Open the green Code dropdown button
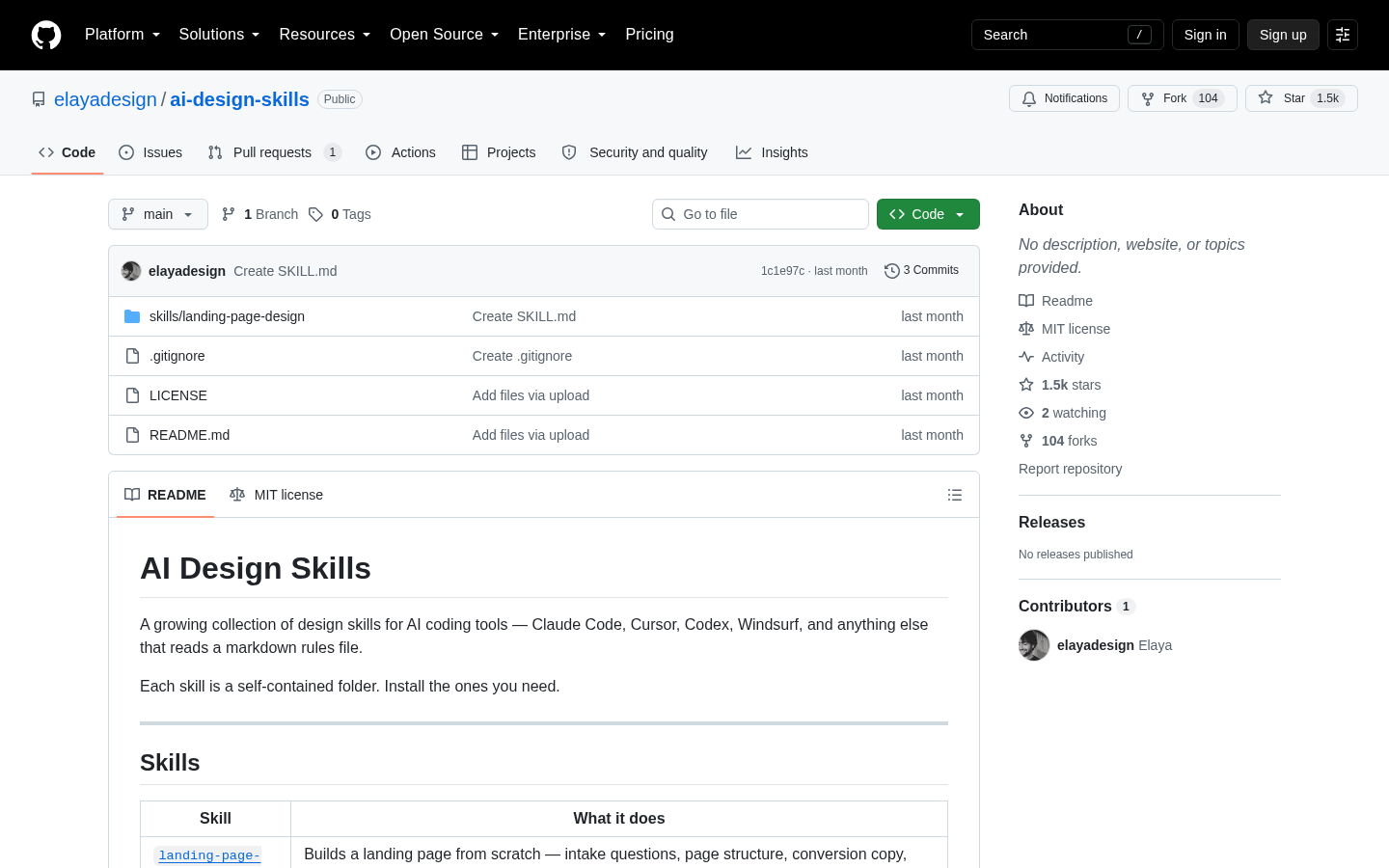 pyautogui.click(x=928, y=214)
